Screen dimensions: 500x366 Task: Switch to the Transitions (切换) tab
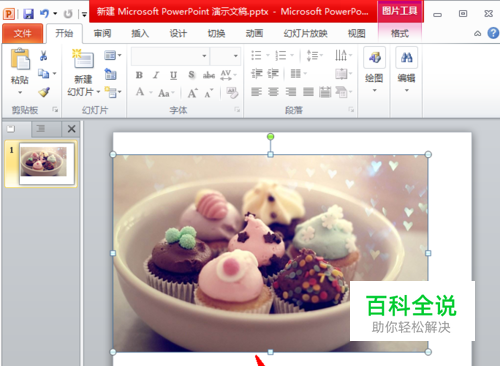(x=216, y=33)
